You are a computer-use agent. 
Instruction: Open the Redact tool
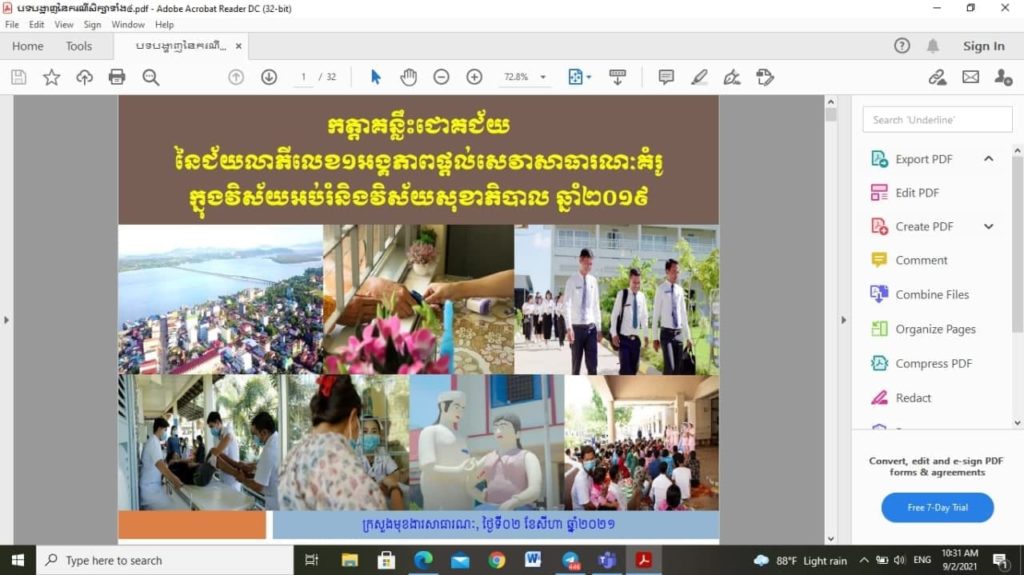[x=913, y=398]
